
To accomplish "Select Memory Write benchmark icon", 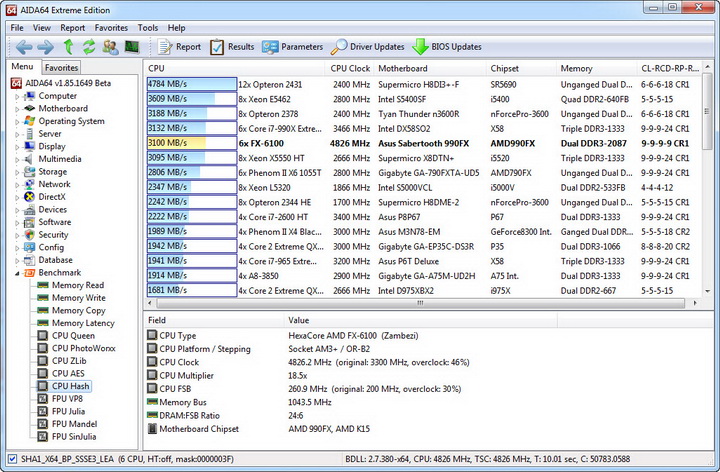I will coord(43,298).
